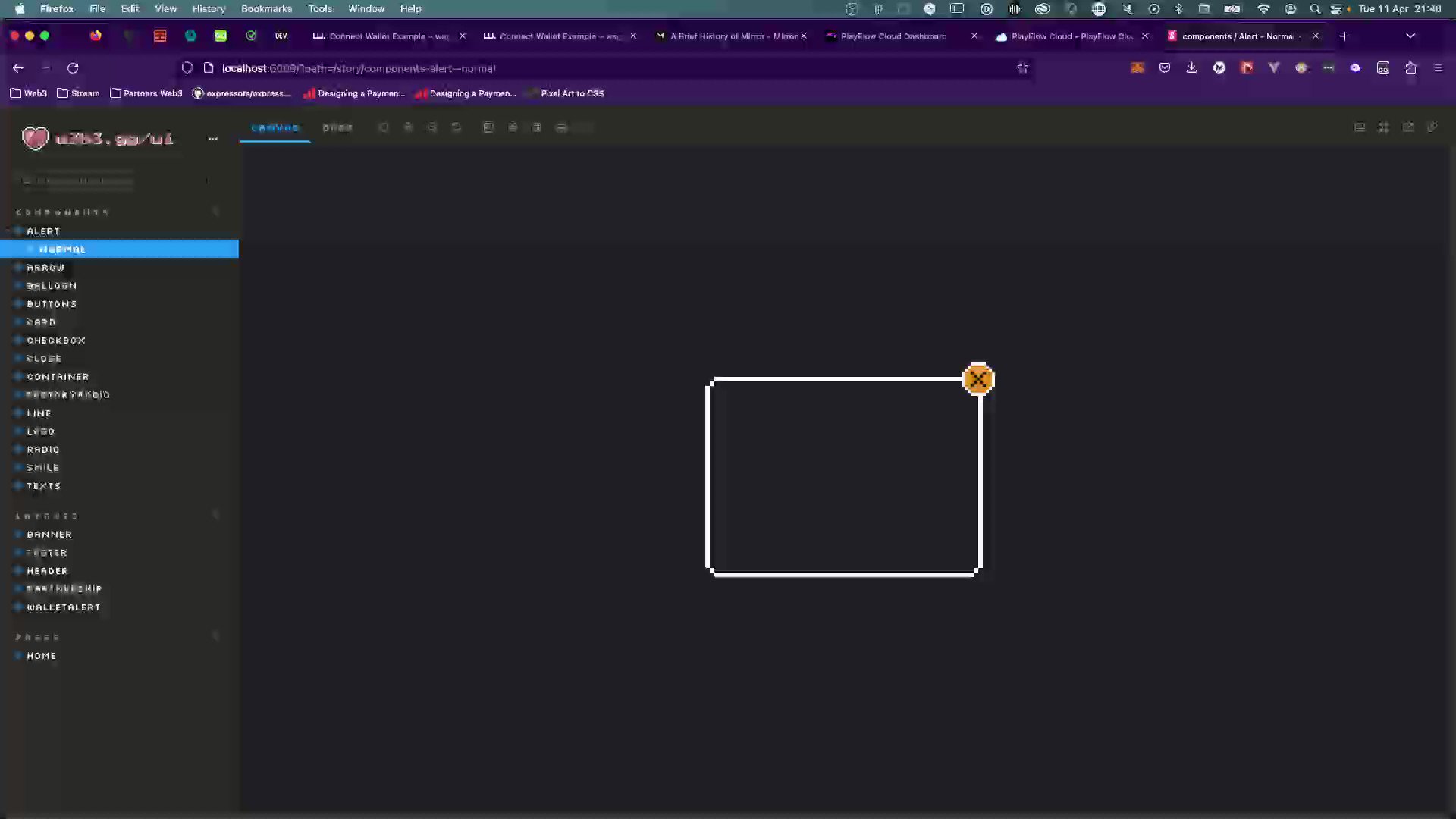Viewport: 1456px width, 819px height.
Task: Toggle the addons panel icon at toolbar right
Action: [x=1360, y=127]
